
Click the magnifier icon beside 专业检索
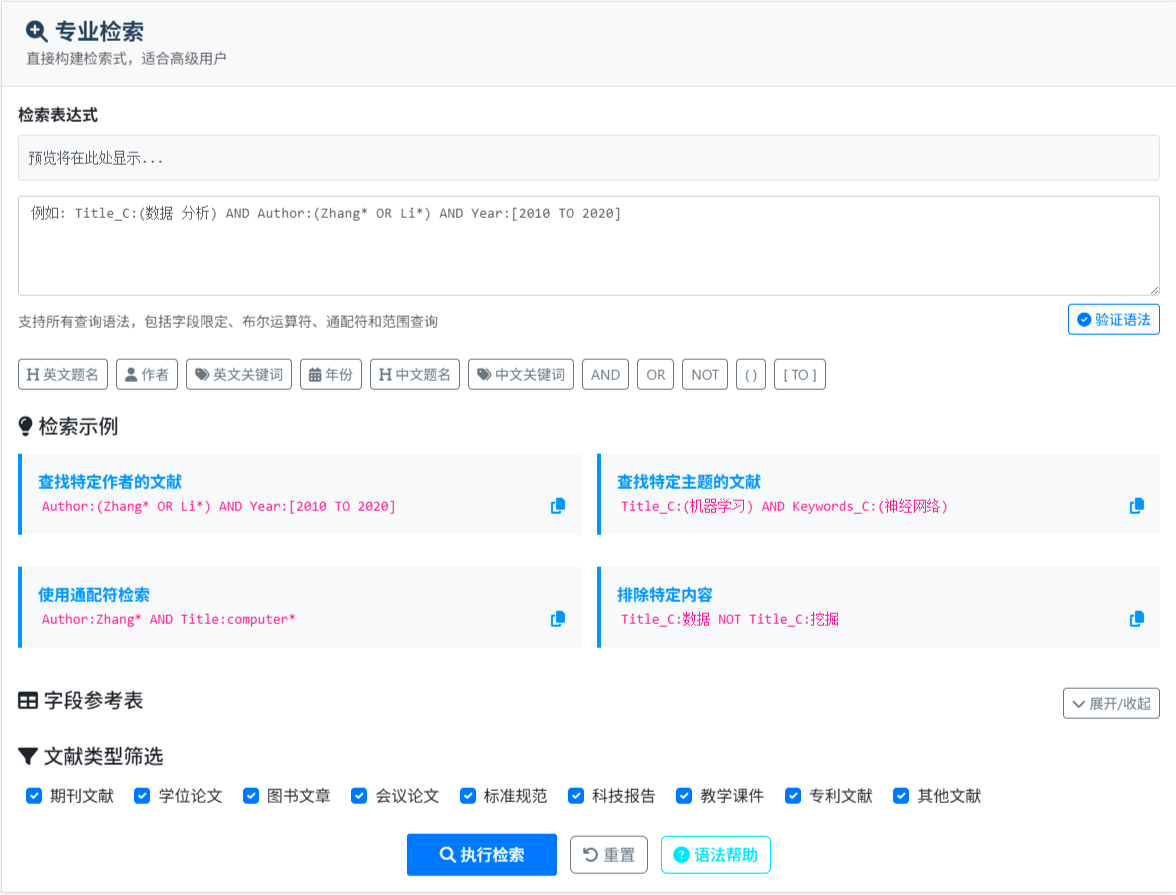[36, 32]
